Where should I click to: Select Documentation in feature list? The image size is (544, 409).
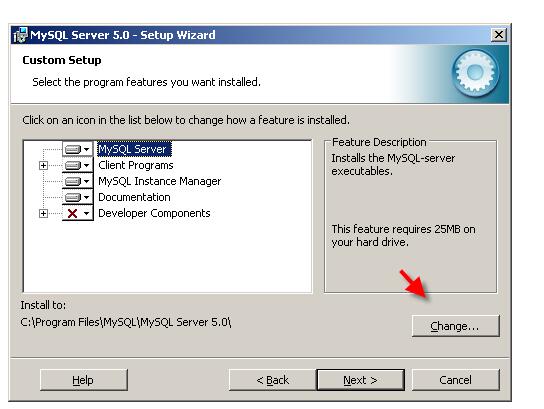[x=134, y=197]
